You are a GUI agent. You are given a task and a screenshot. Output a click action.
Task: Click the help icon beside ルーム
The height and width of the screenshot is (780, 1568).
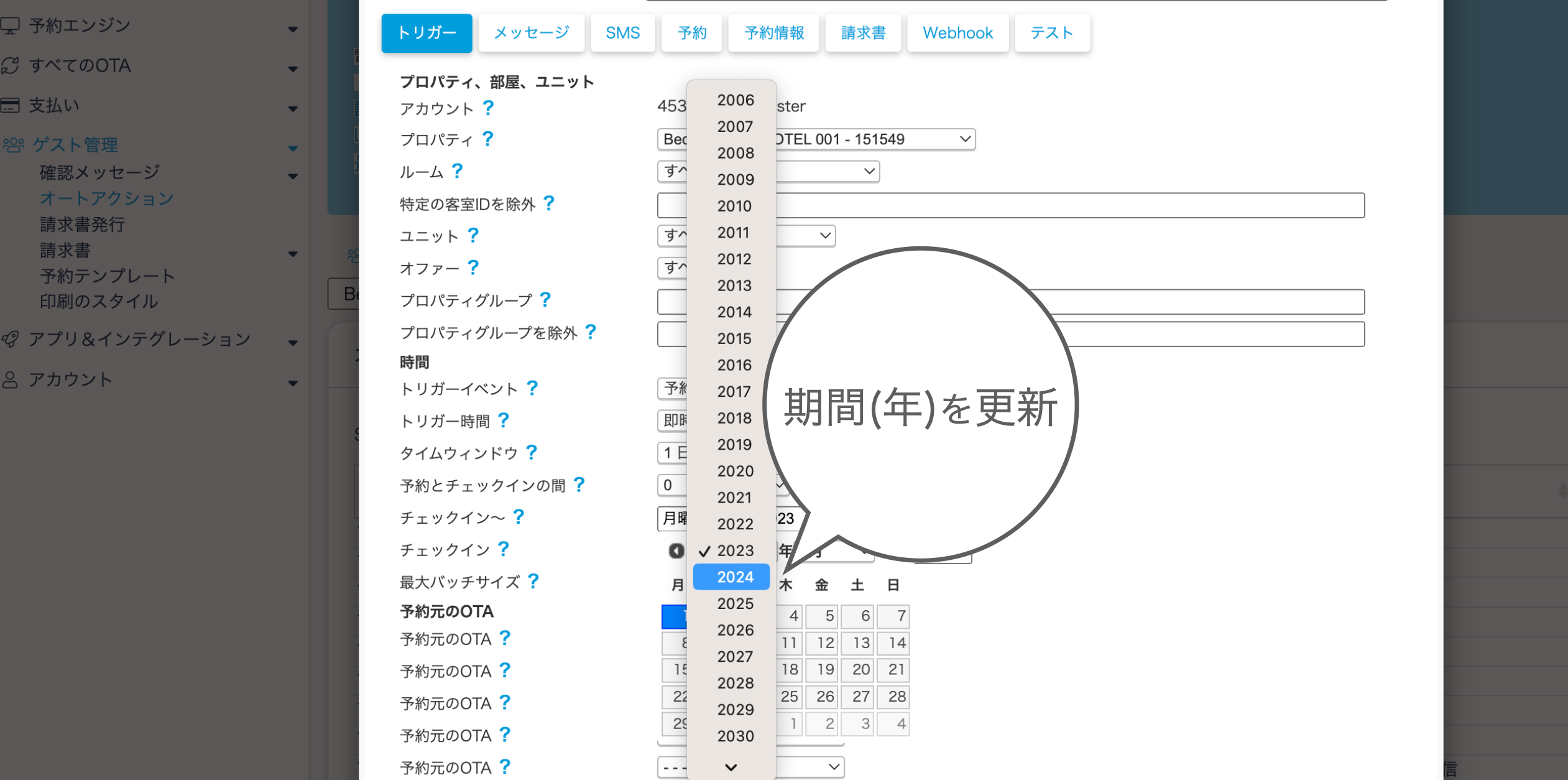pyautogui.click(x=458, y=171)
